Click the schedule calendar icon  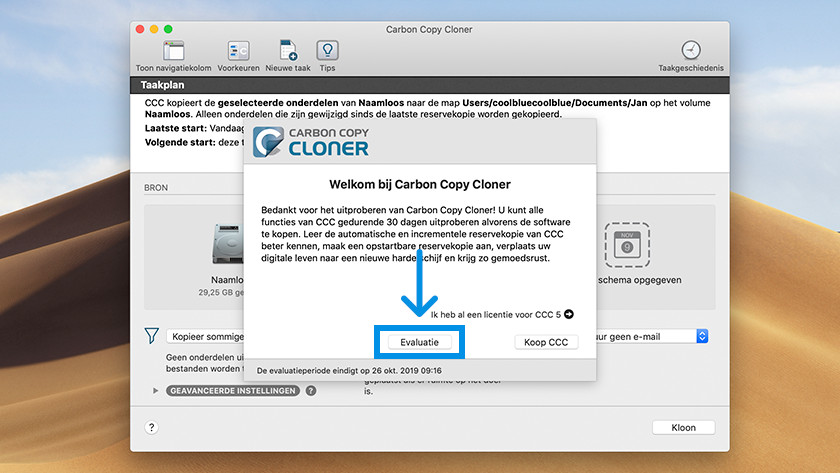coord(627,245)
